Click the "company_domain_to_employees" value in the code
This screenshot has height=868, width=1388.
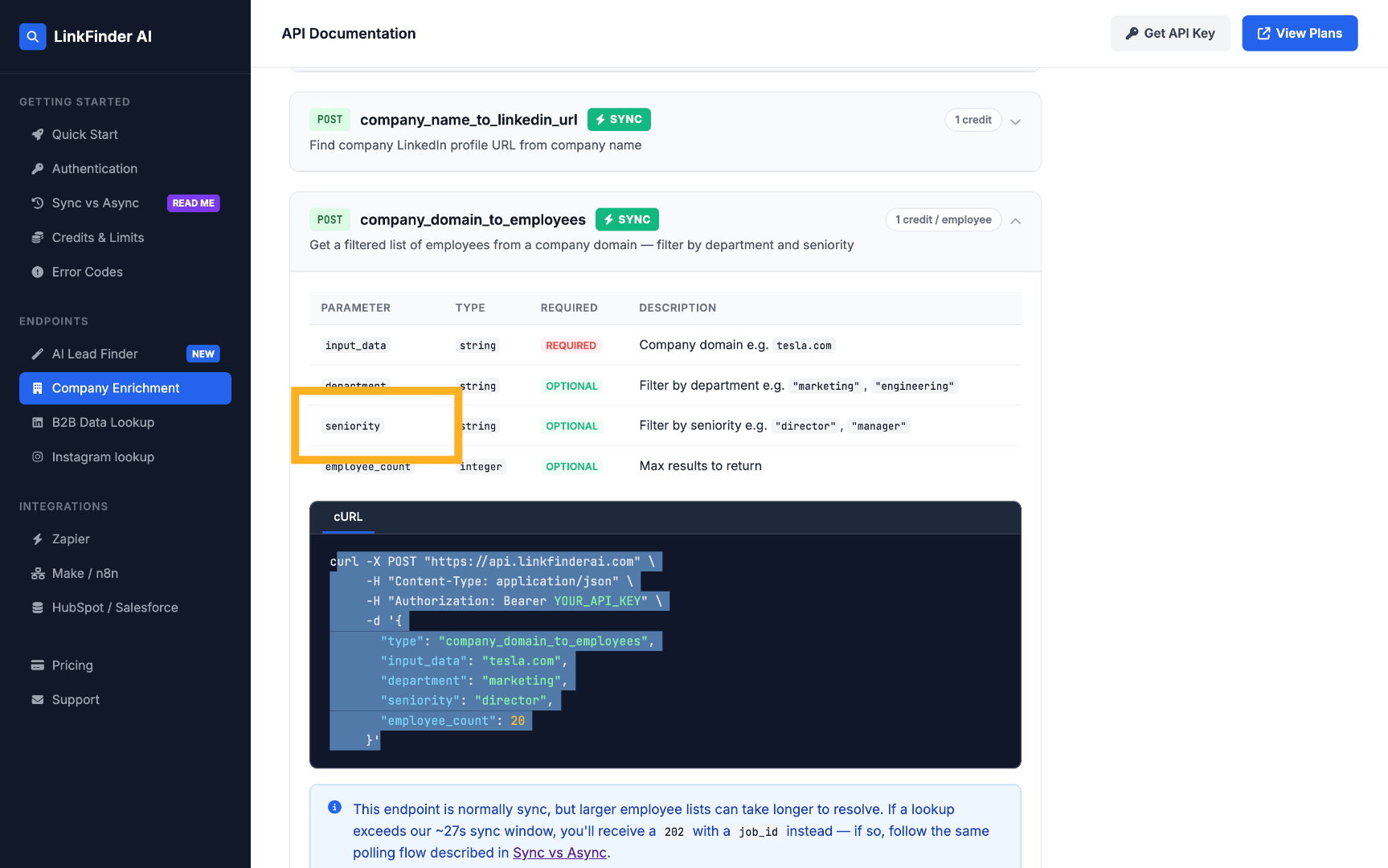point(543,641)
